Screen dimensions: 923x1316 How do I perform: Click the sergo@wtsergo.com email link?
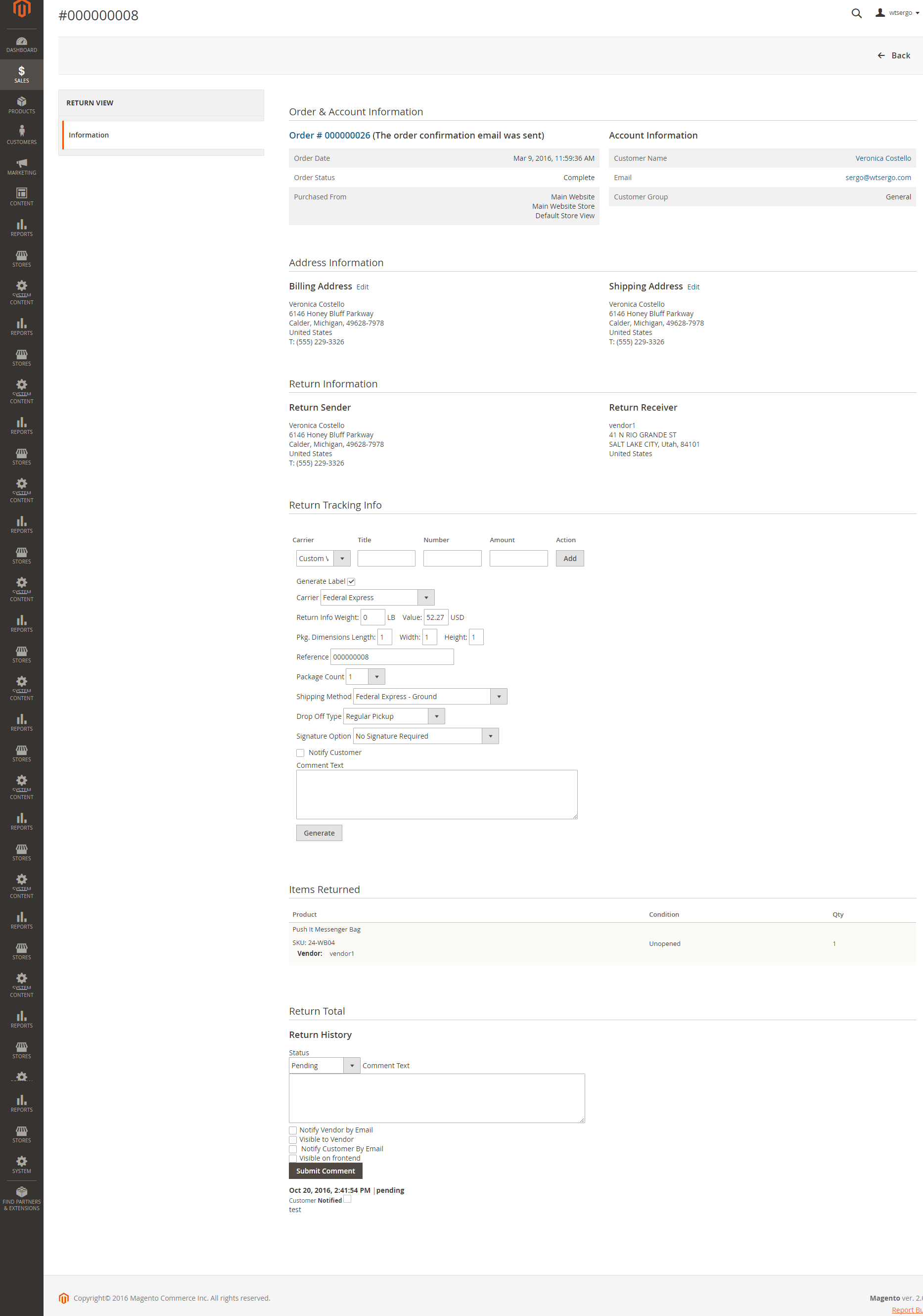point(877,178)
